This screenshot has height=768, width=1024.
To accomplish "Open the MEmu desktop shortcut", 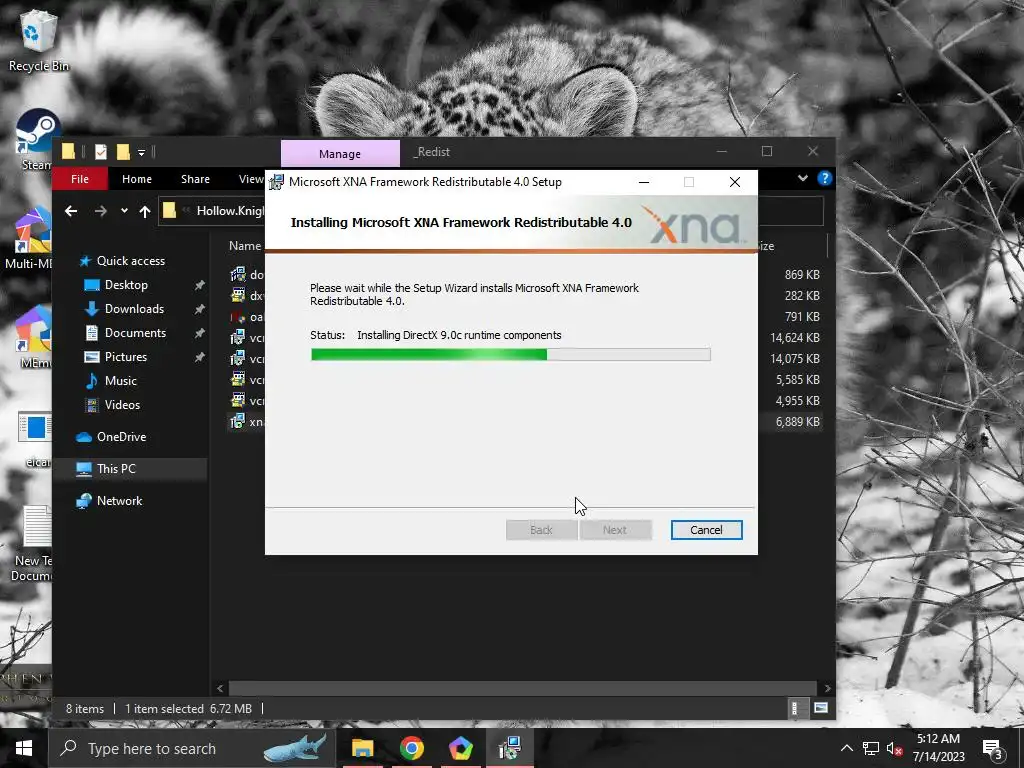I will coord(33,338).
